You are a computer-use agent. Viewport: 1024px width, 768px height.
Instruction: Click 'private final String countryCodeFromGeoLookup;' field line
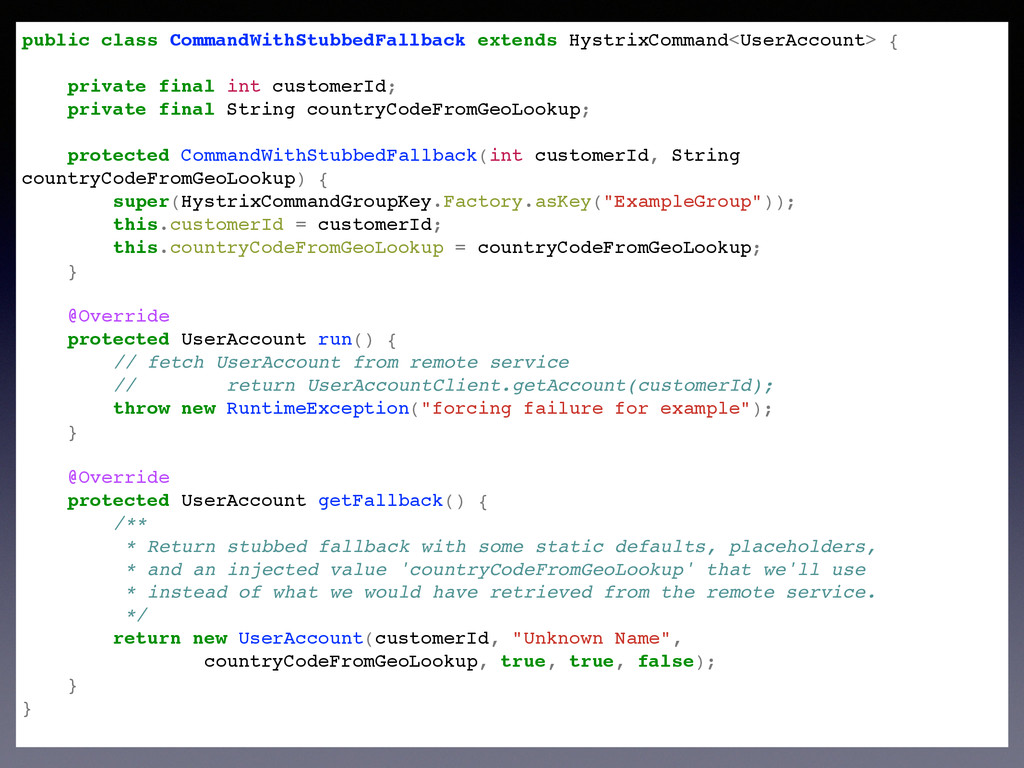point(328,109)
